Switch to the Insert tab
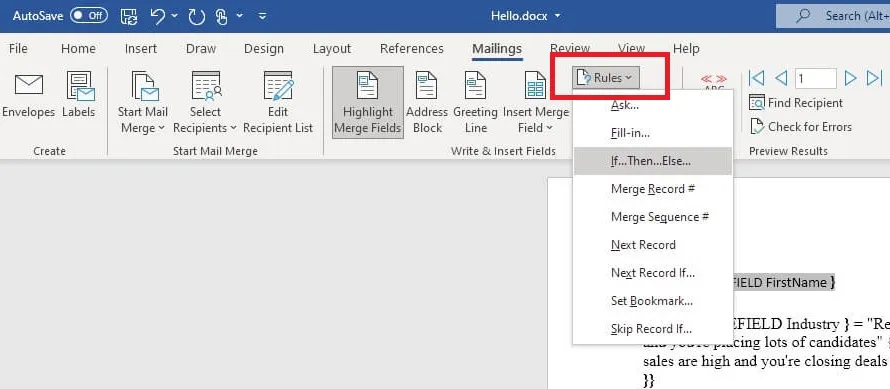The height and width of the screenshot is (389, 890). [x=141, y=49]
